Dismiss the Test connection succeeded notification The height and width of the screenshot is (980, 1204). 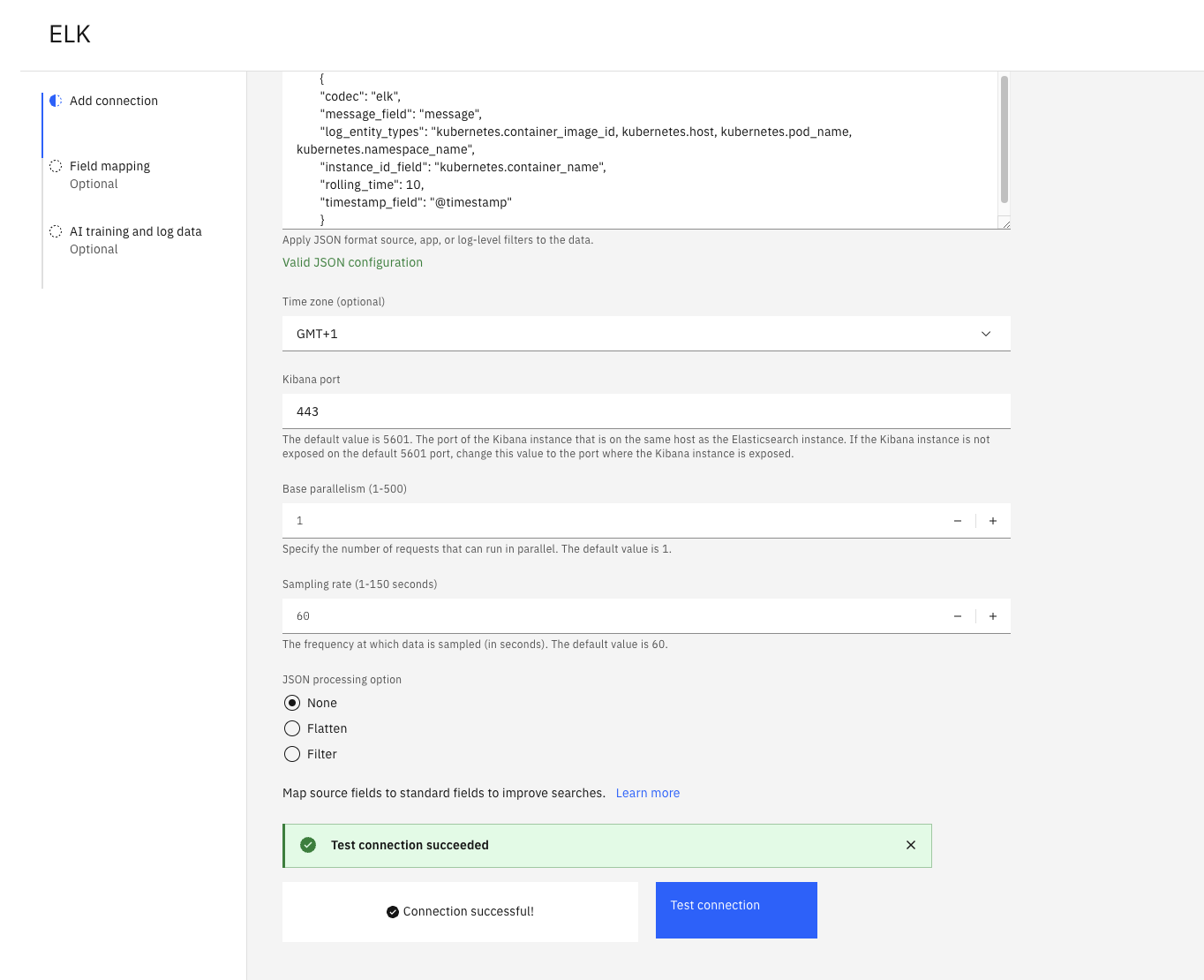tap(911, 845)
